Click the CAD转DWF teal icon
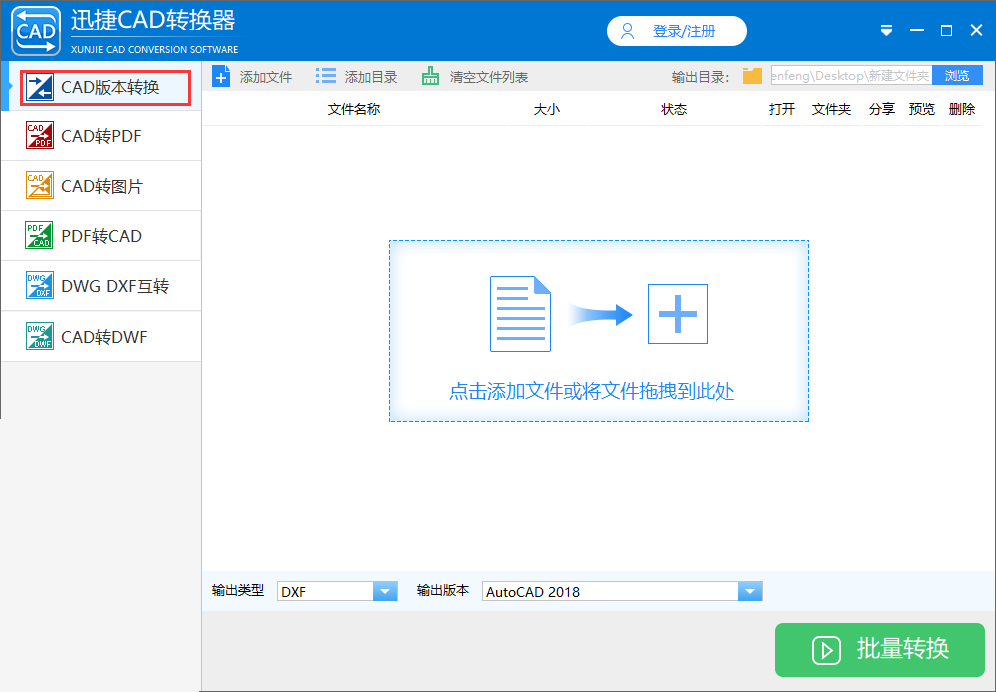The image size is (996, 692). [39, 336]
